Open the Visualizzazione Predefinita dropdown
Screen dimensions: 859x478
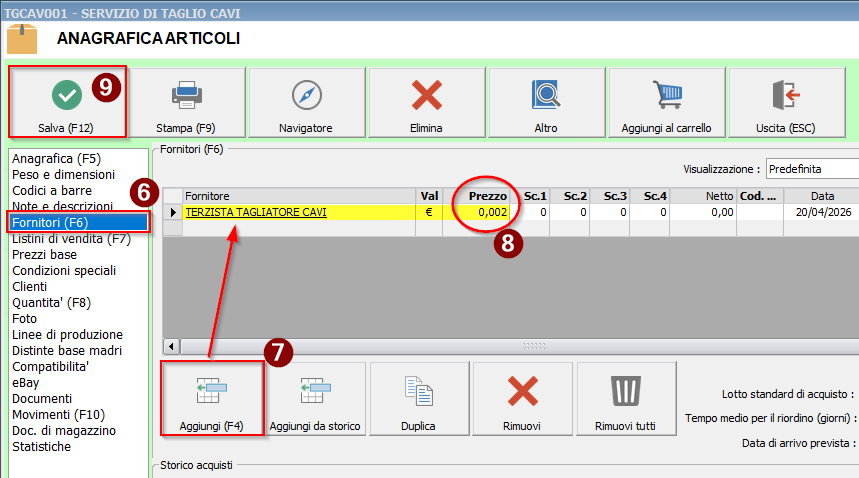pyautogui.click(x=812, y=169)
